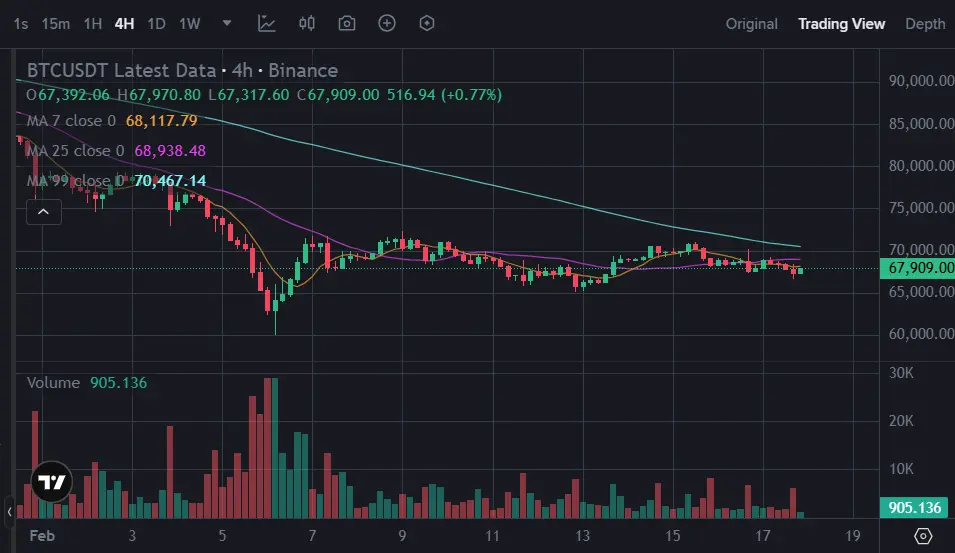
Task: Click the Feb date axis label
Action: click(42, 536)
